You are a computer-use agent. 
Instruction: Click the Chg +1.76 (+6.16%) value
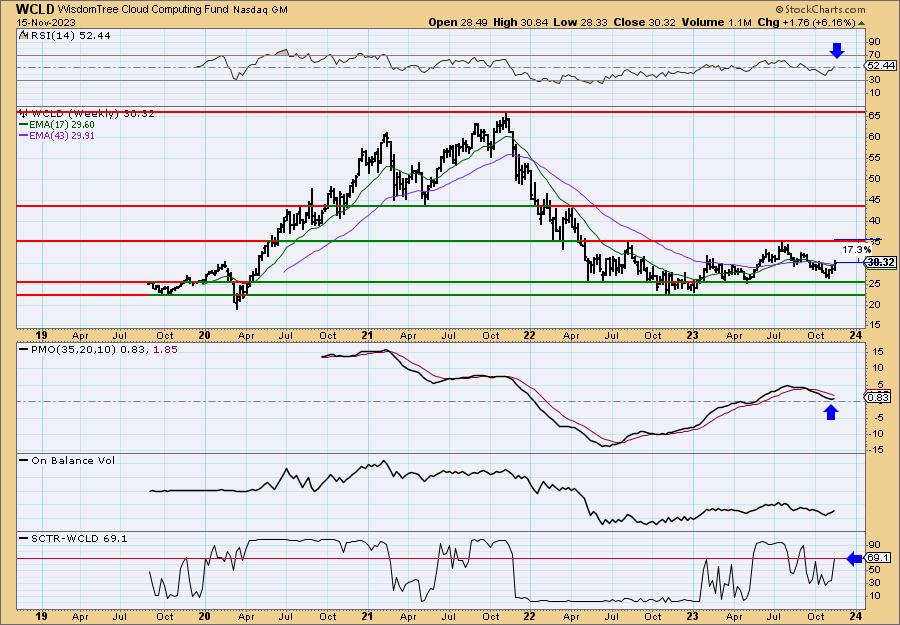pos(806,22)
